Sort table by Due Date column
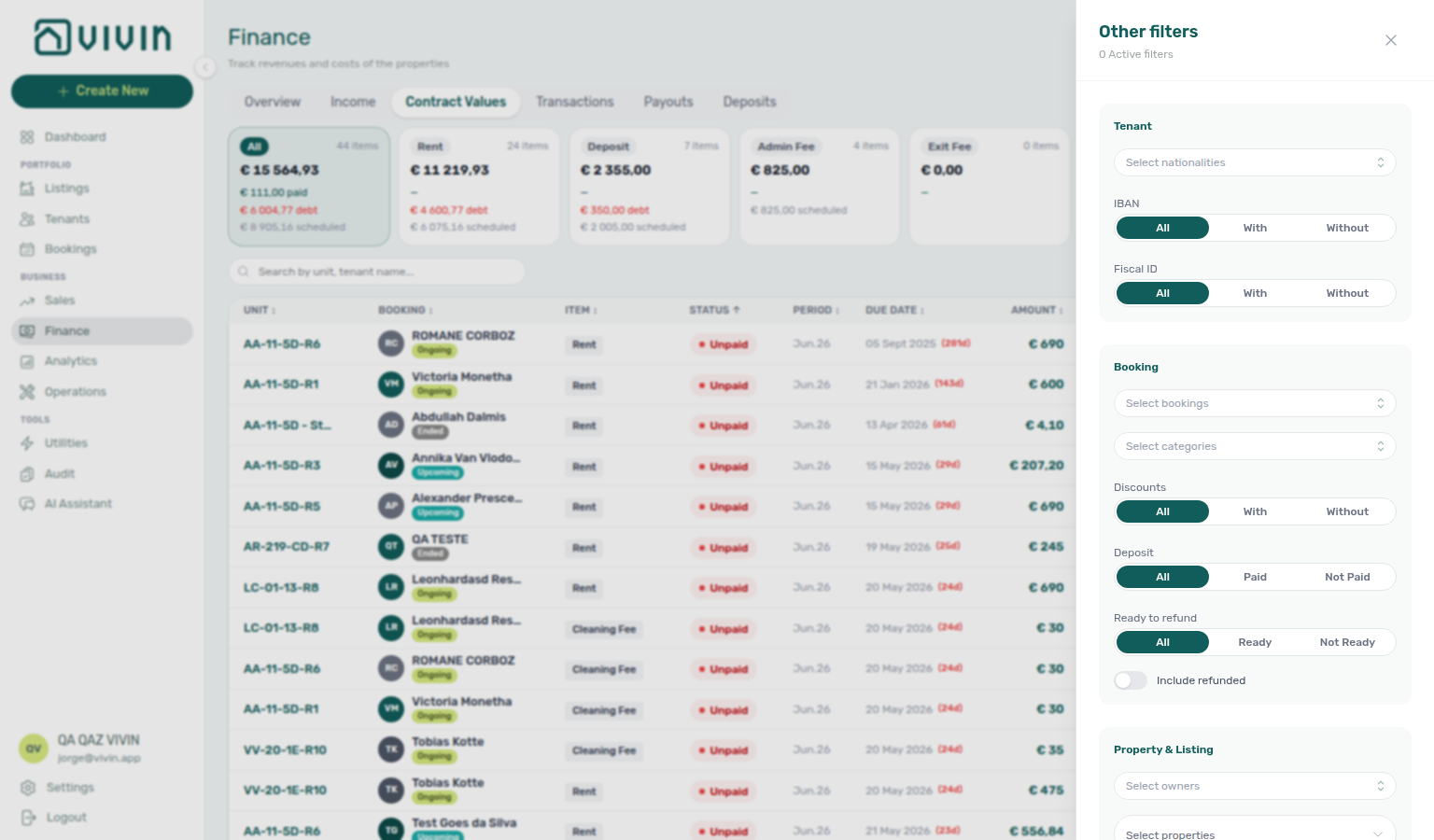 point(894,310)
